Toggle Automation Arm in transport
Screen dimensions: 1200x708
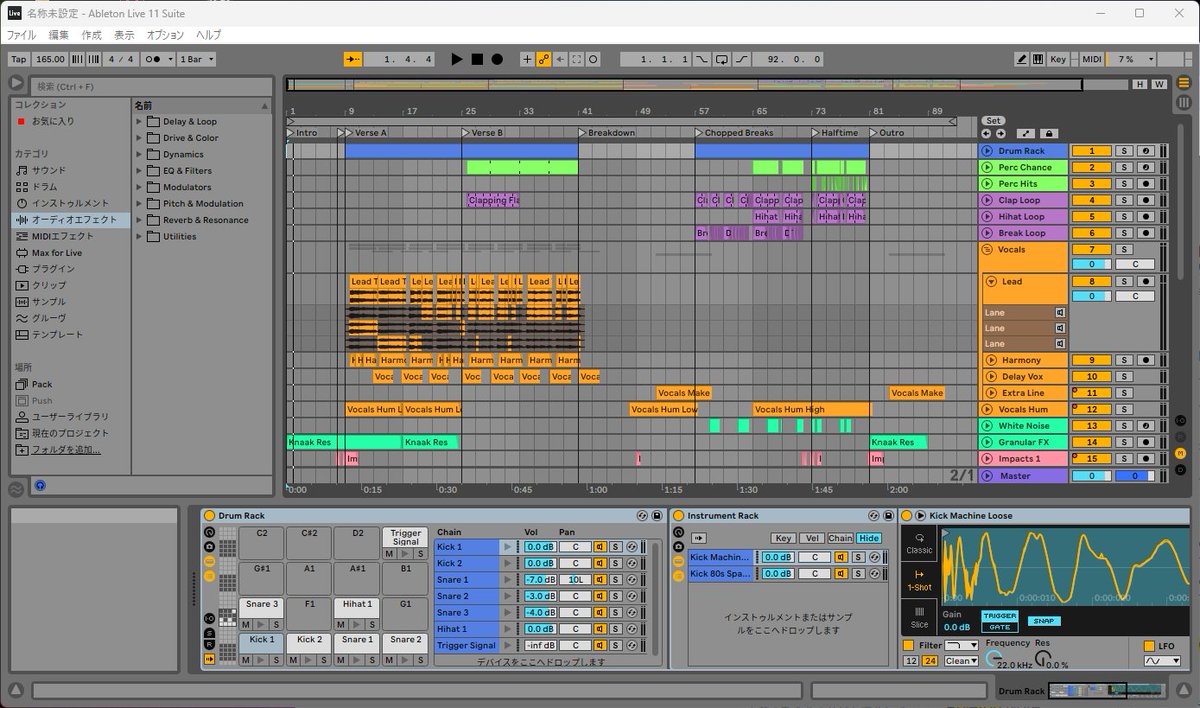tap(544, 59)
